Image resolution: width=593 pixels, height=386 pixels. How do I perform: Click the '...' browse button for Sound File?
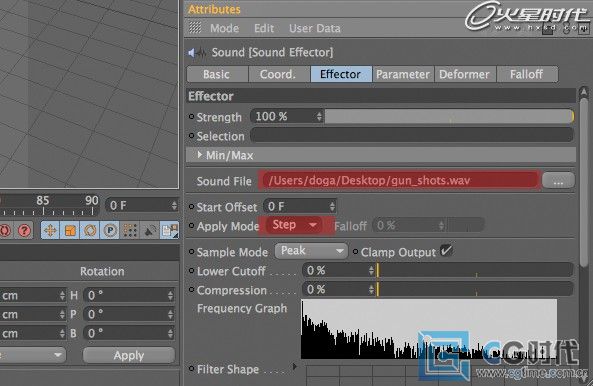[558, 181]
